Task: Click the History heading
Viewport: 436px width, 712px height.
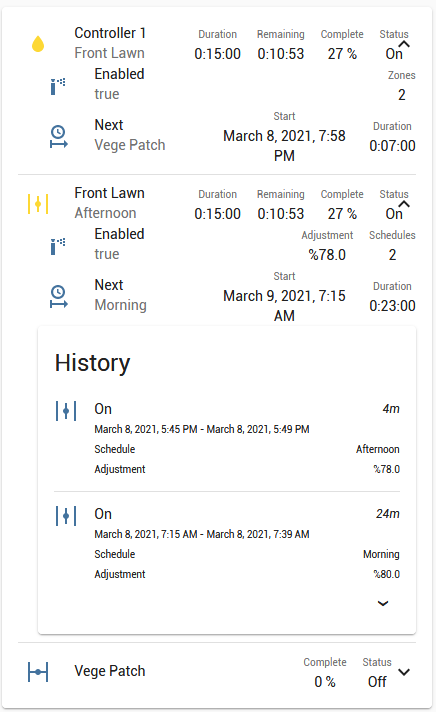Action: [x=93, y=363]
